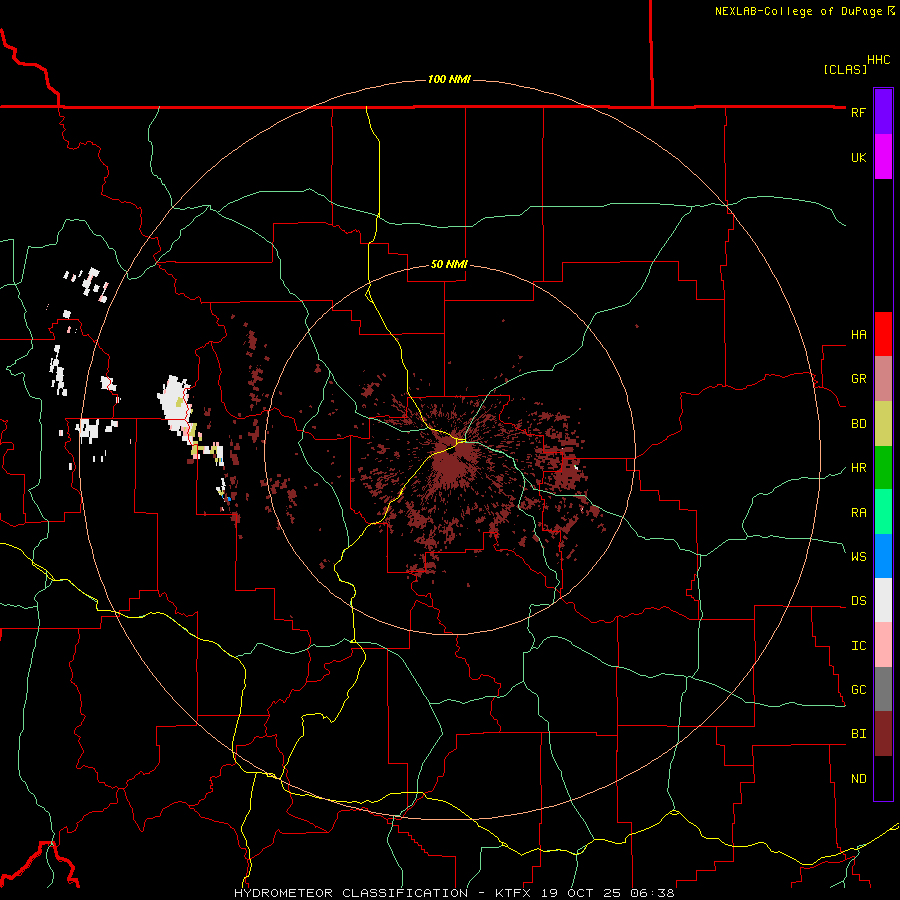Click the HR legend label
This screenshot has width=900, height=900.
pyautogui.click(x=858, y=468)
